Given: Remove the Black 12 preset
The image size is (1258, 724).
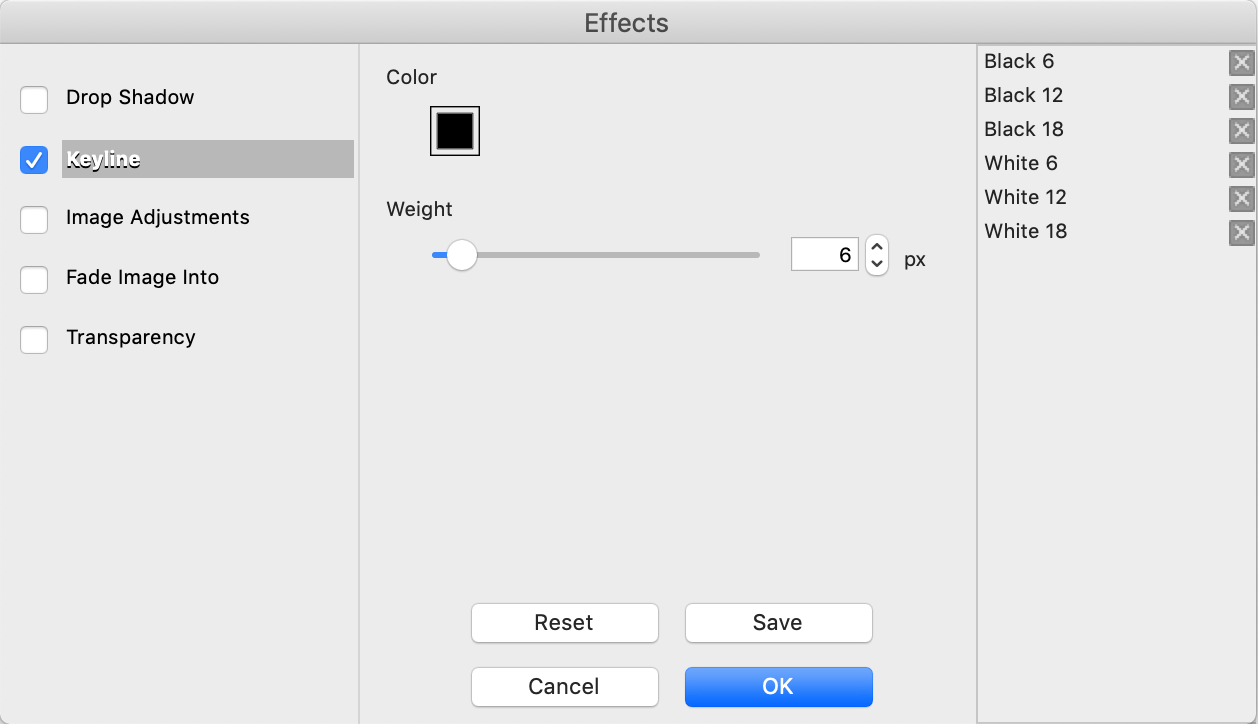Looking at the screenshot, I should (1241, 96).
